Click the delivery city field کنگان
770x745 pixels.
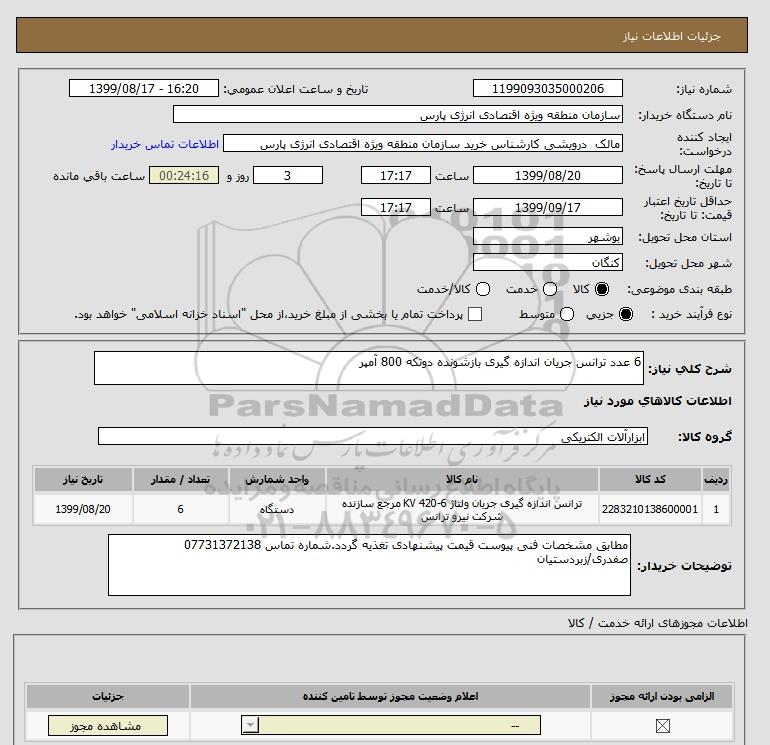(548, 262)
